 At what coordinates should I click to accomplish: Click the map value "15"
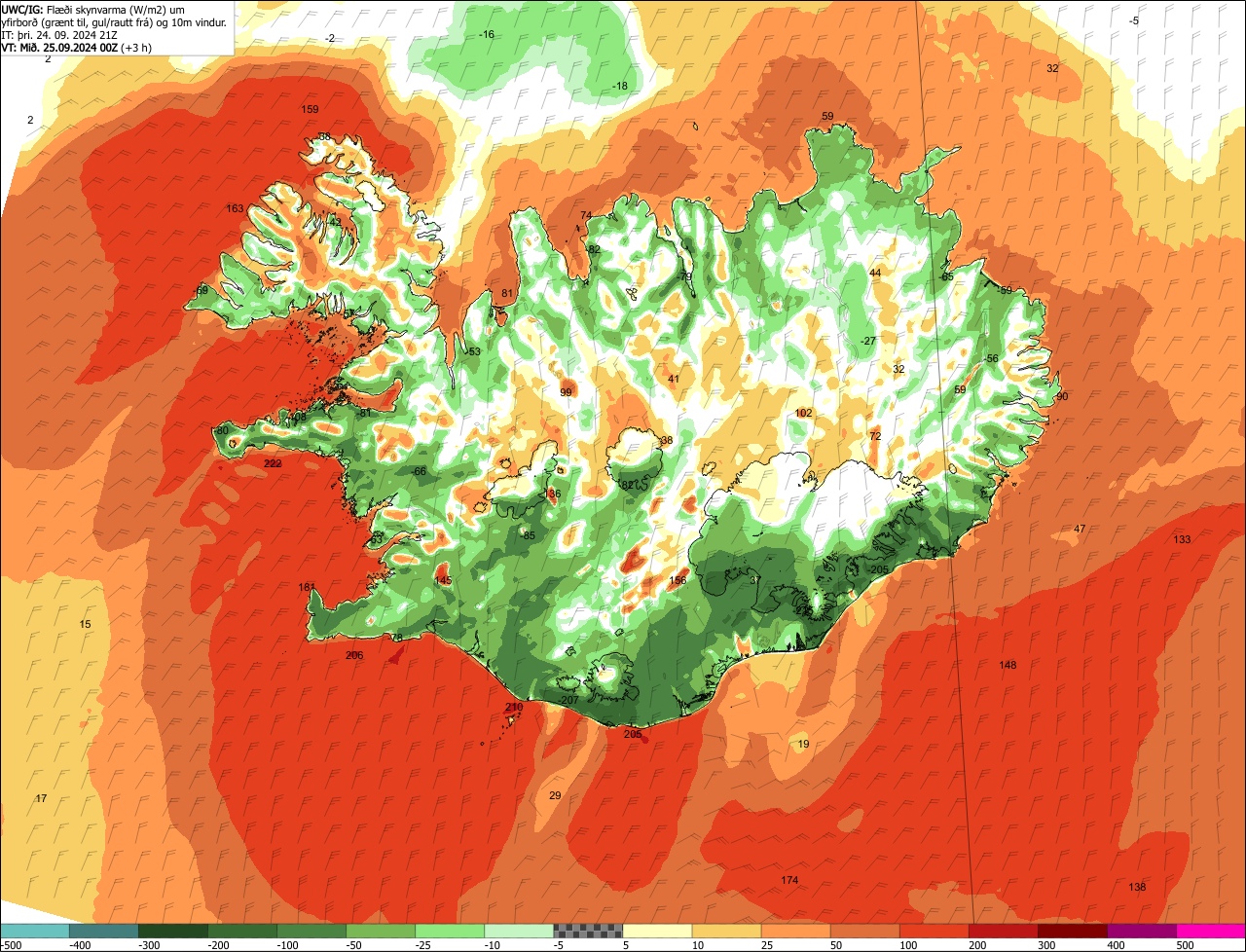tap(85, 624)
